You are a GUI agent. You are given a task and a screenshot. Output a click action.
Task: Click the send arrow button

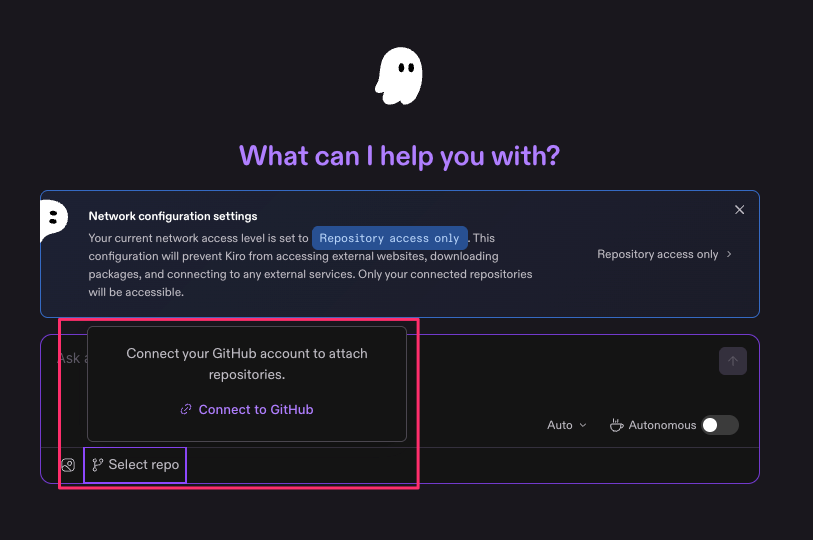point(733,361)
